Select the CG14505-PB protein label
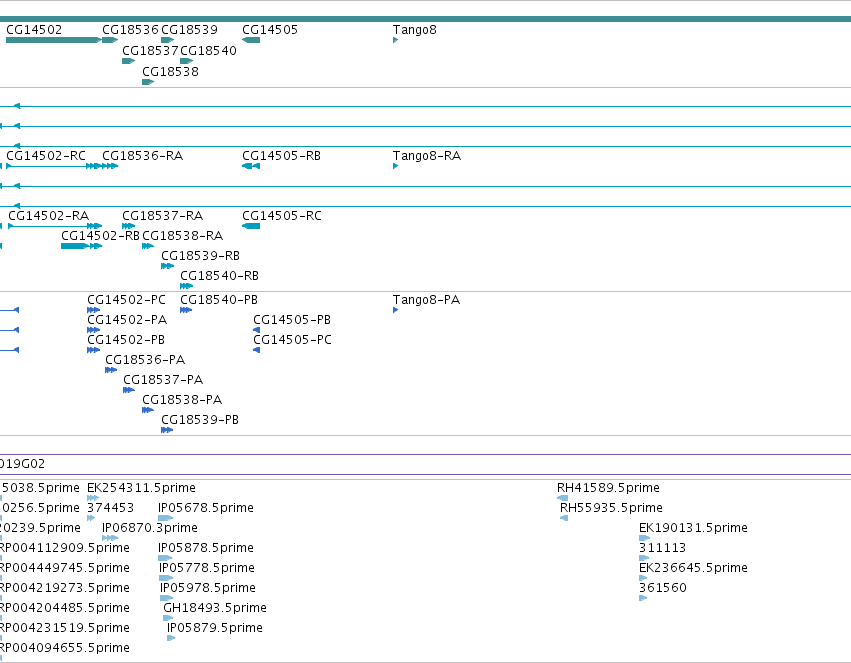This screenshot has height=663, width=851. 292,320
